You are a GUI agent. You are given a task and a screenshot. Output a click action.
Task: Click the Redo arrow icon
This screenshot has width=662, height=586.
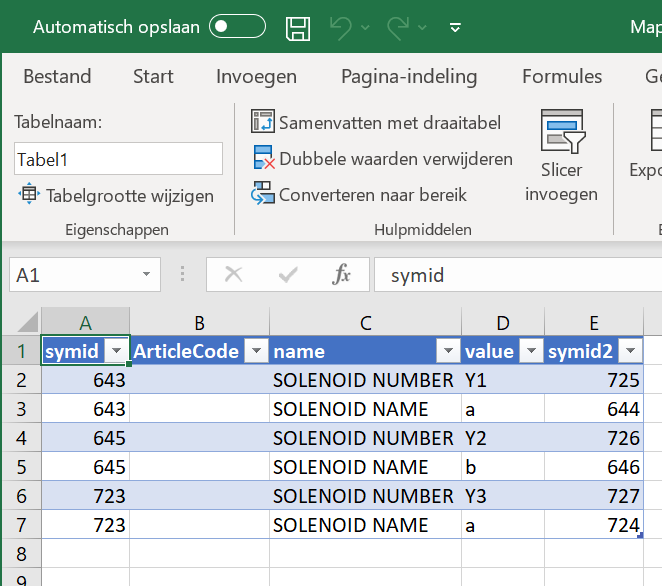coord(398,28)
